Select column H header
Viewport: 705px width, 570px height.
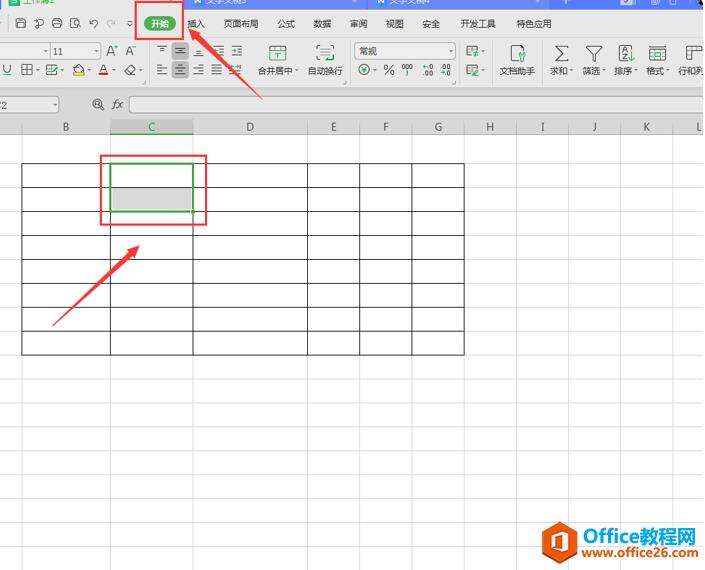(x=490, y=127)
